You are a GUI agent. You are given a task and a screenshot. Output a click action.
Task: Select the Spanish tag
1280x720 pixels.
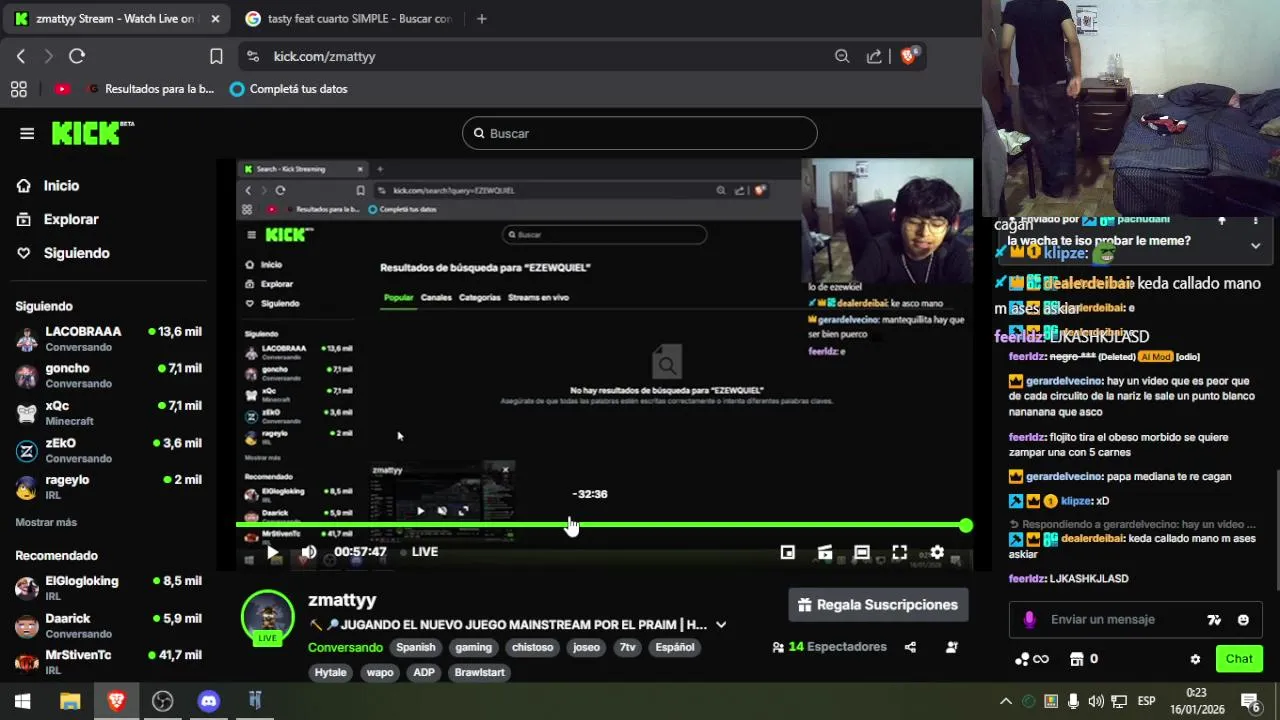click(x=416, y=647)
